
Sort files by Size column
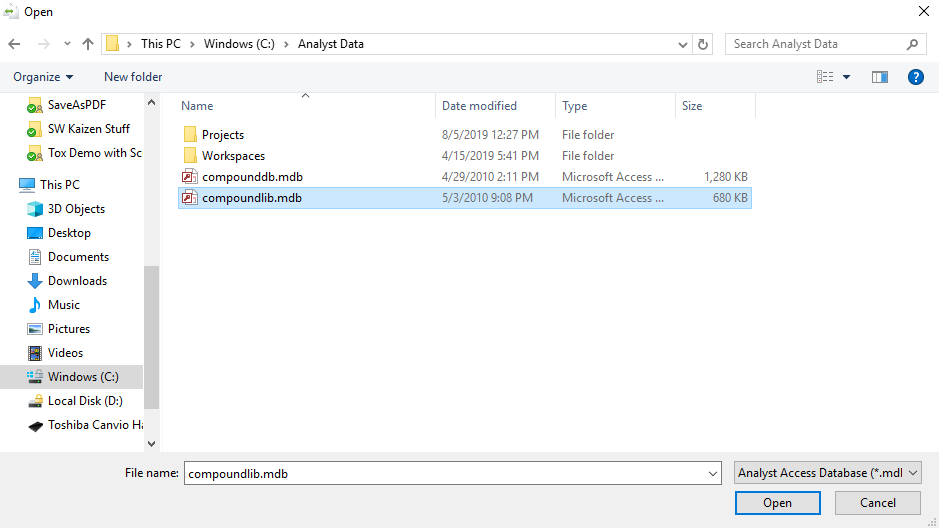[692, 106]
